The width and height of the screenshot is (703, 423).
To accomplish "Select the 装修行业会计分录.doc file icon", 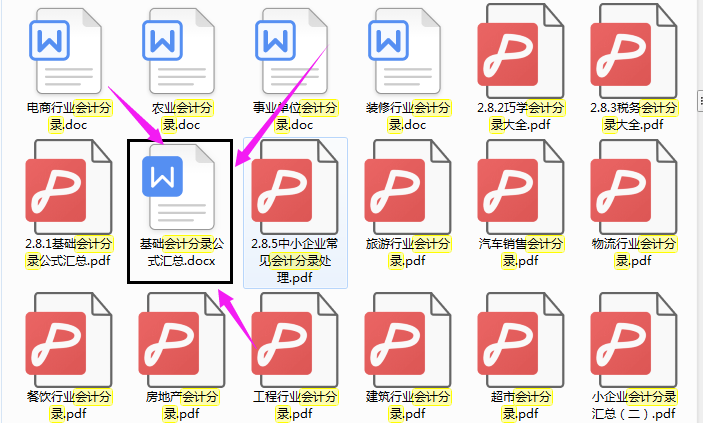I will point(405,51).
